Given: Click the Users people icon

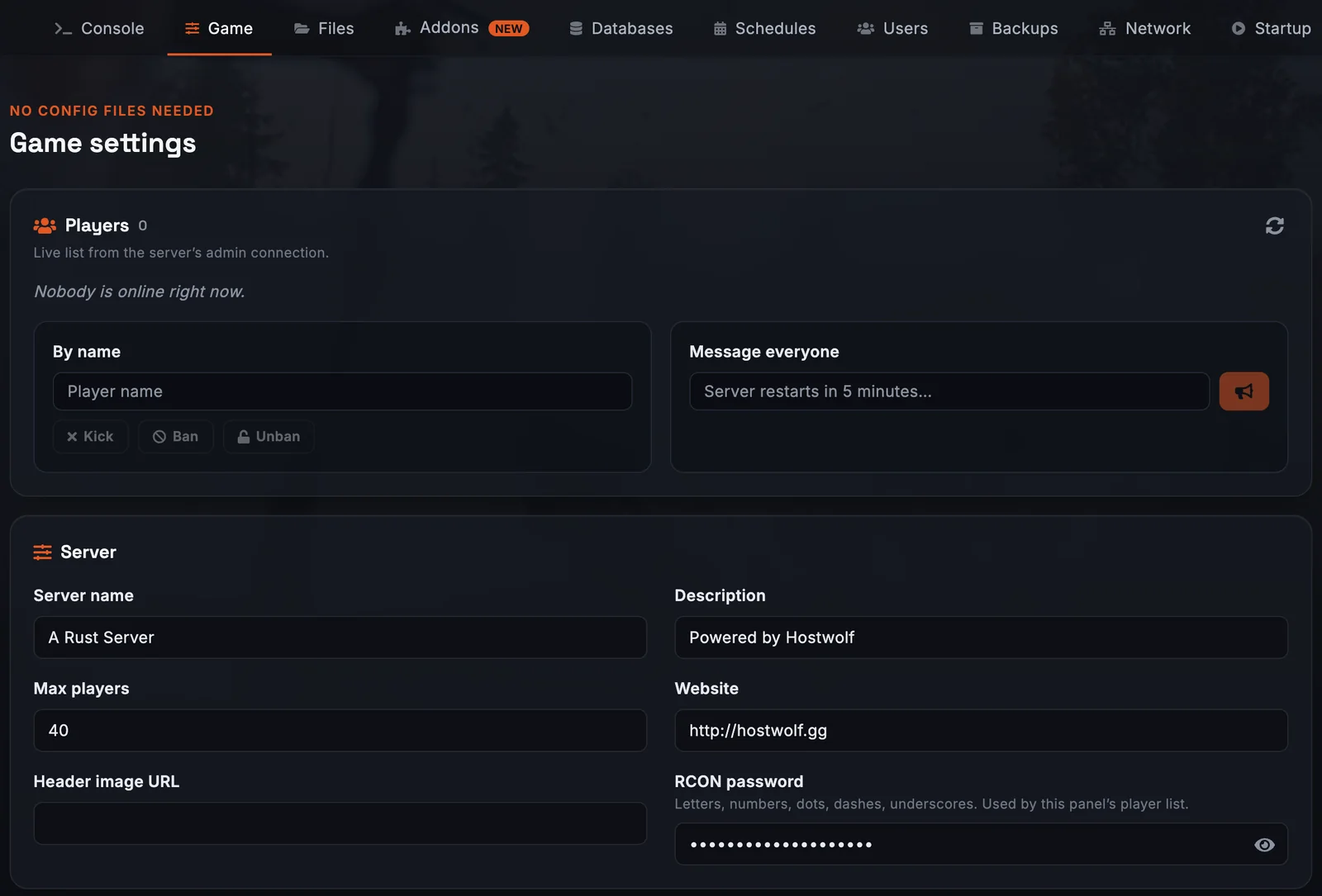Looking at the screenshot, I should pyautogui.click(x=866, y=29).
